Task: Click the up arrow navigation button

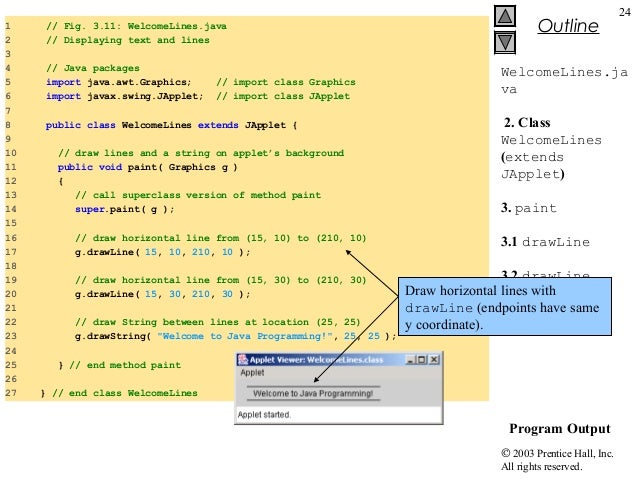Action: point(505,17)
